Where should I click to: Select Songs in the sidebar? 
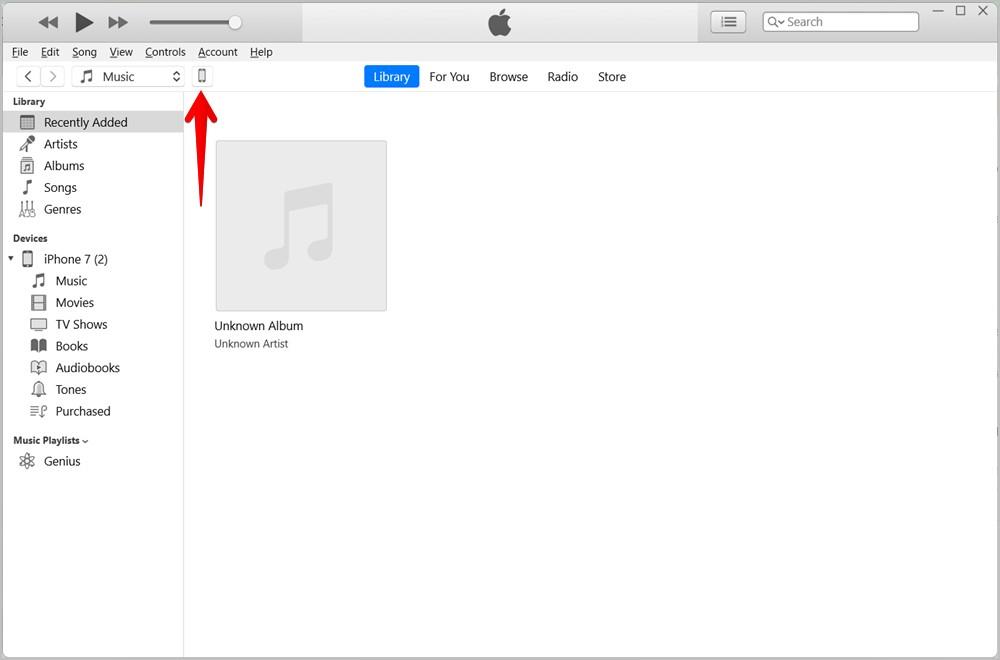coord(93,187)
